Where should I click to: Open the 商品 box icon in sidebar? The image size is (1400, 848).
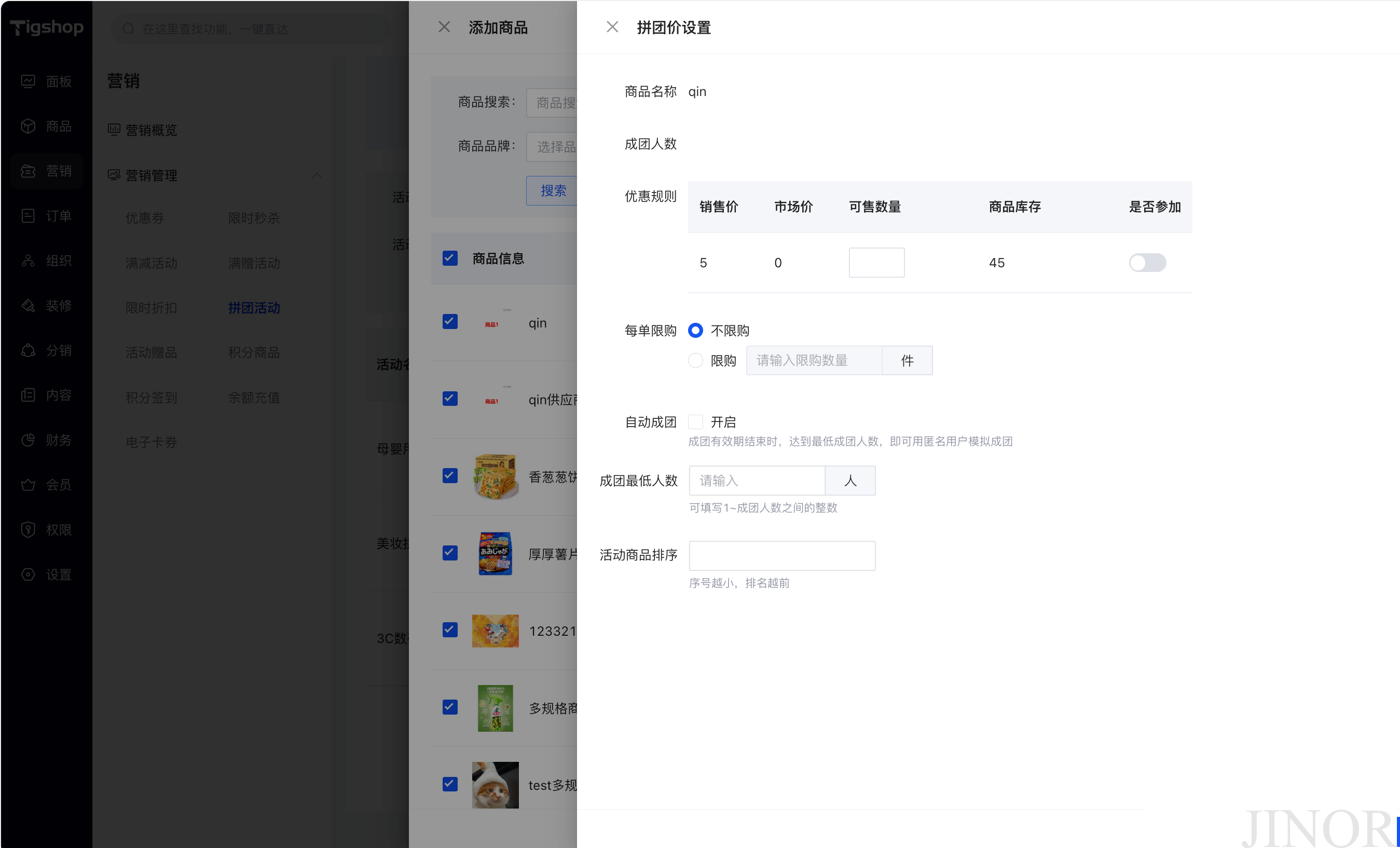click(29, 126)
